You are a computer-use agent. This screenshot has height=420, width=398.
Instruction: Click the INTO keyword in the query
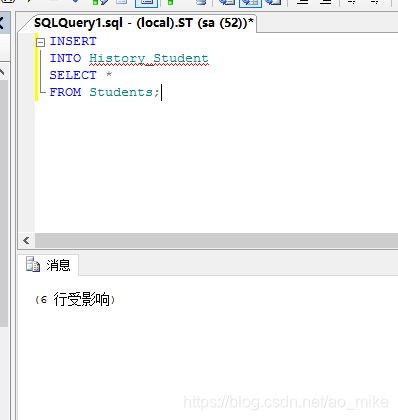pos(65,58)
